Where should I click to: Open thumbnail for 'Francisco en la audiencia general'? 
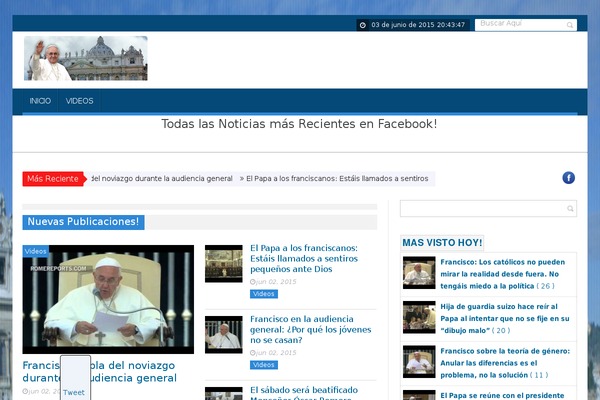(x=223, y=334)
